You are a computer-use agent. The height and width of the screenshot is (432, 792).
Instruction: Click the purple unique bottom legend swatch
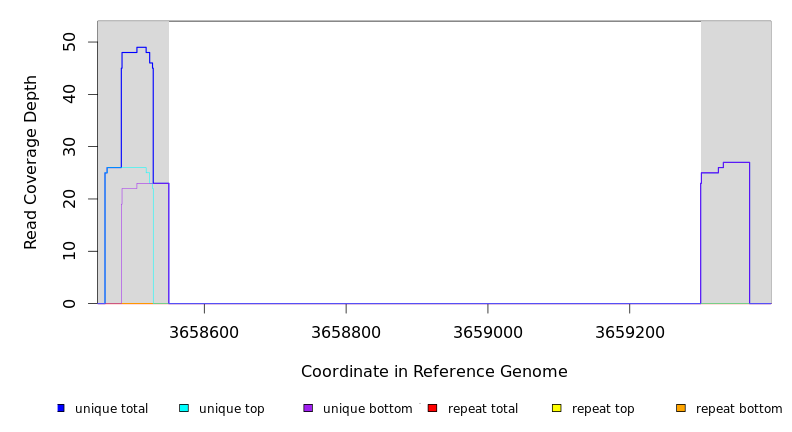point(308,408)
